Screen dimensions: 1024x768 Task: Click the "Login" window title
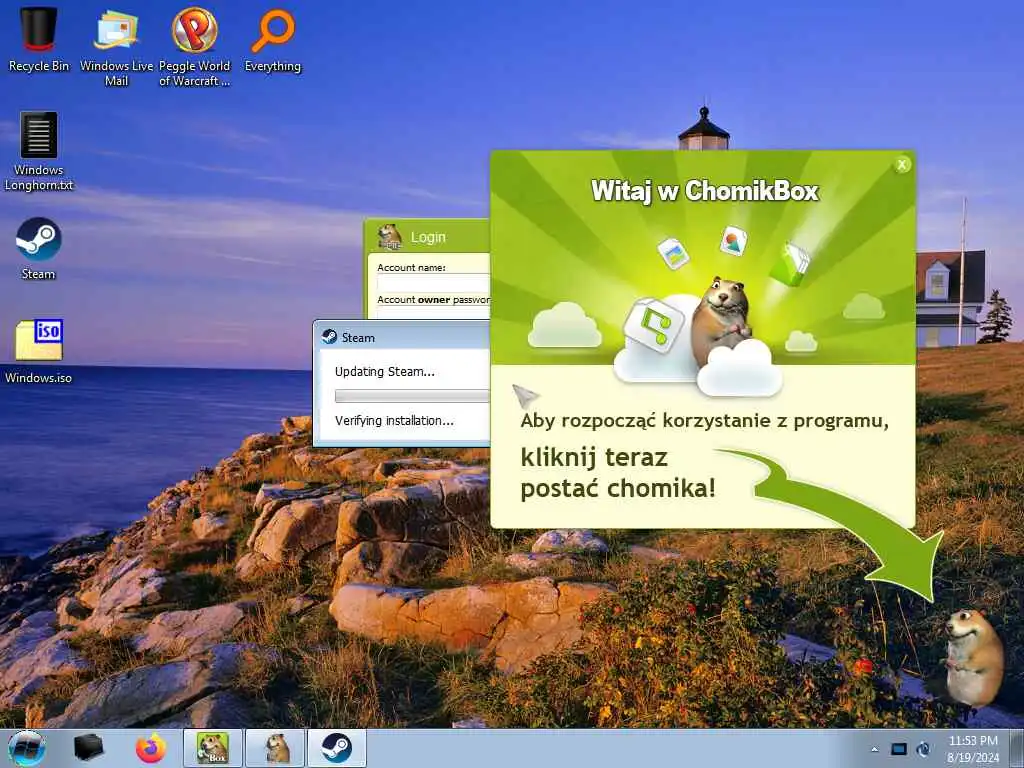pos(428,237)
